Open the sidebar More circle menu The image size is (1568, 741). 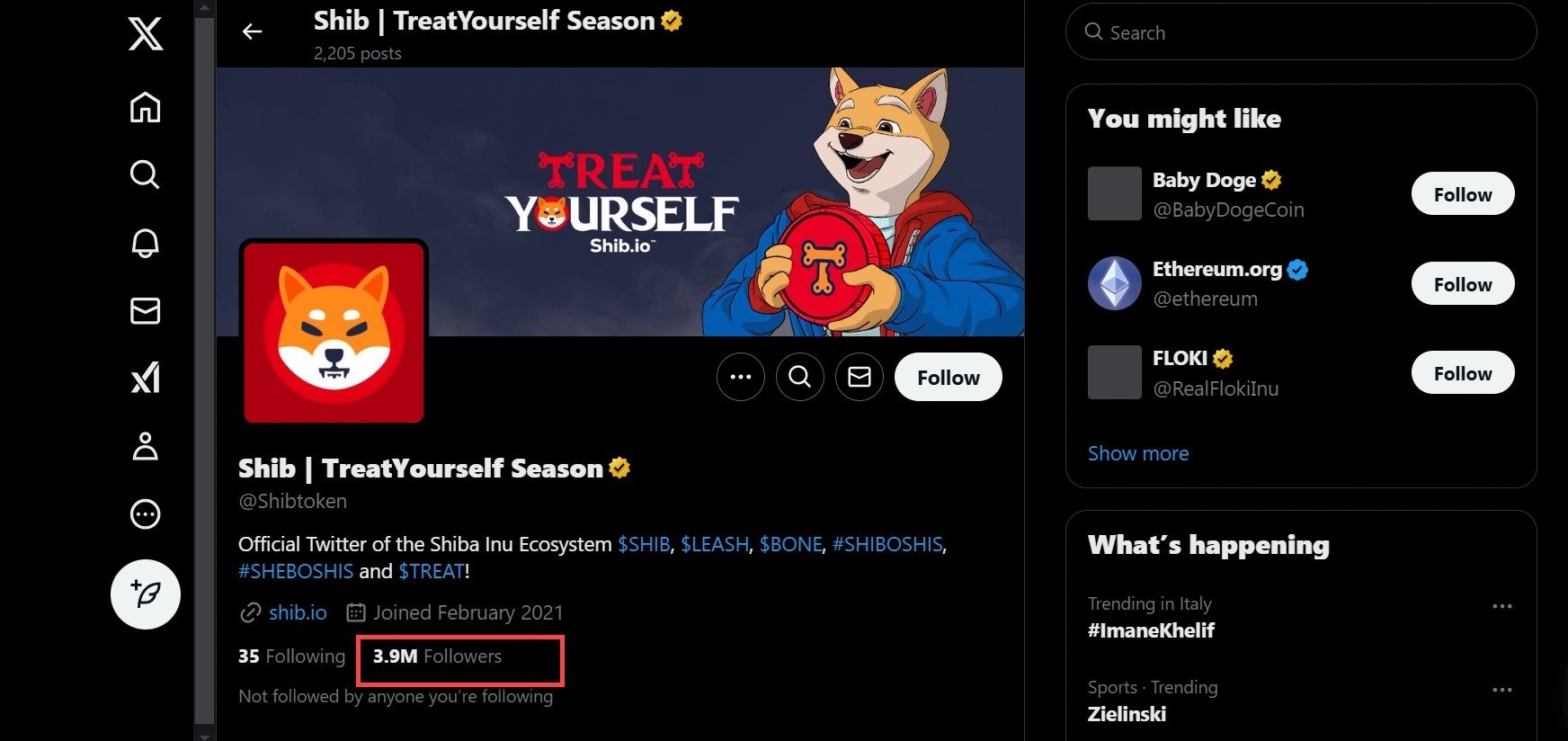click(146, 514)
